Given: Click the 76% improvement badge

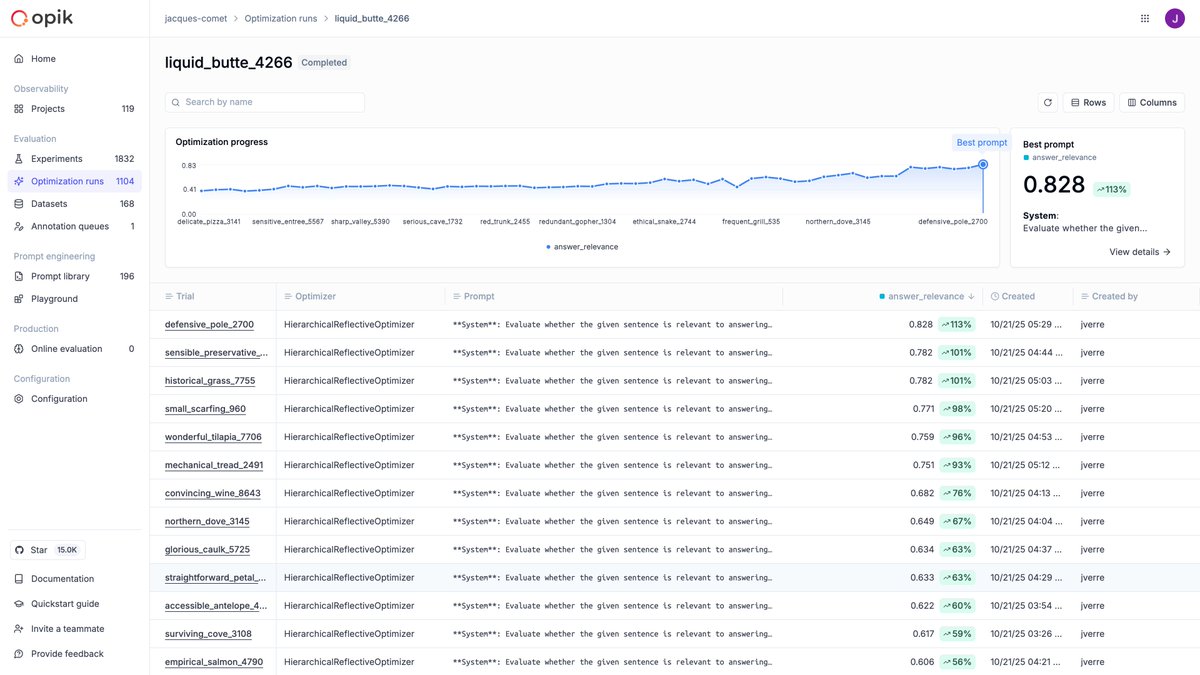Looking at the screenshot, I should (x=957, y=493).
